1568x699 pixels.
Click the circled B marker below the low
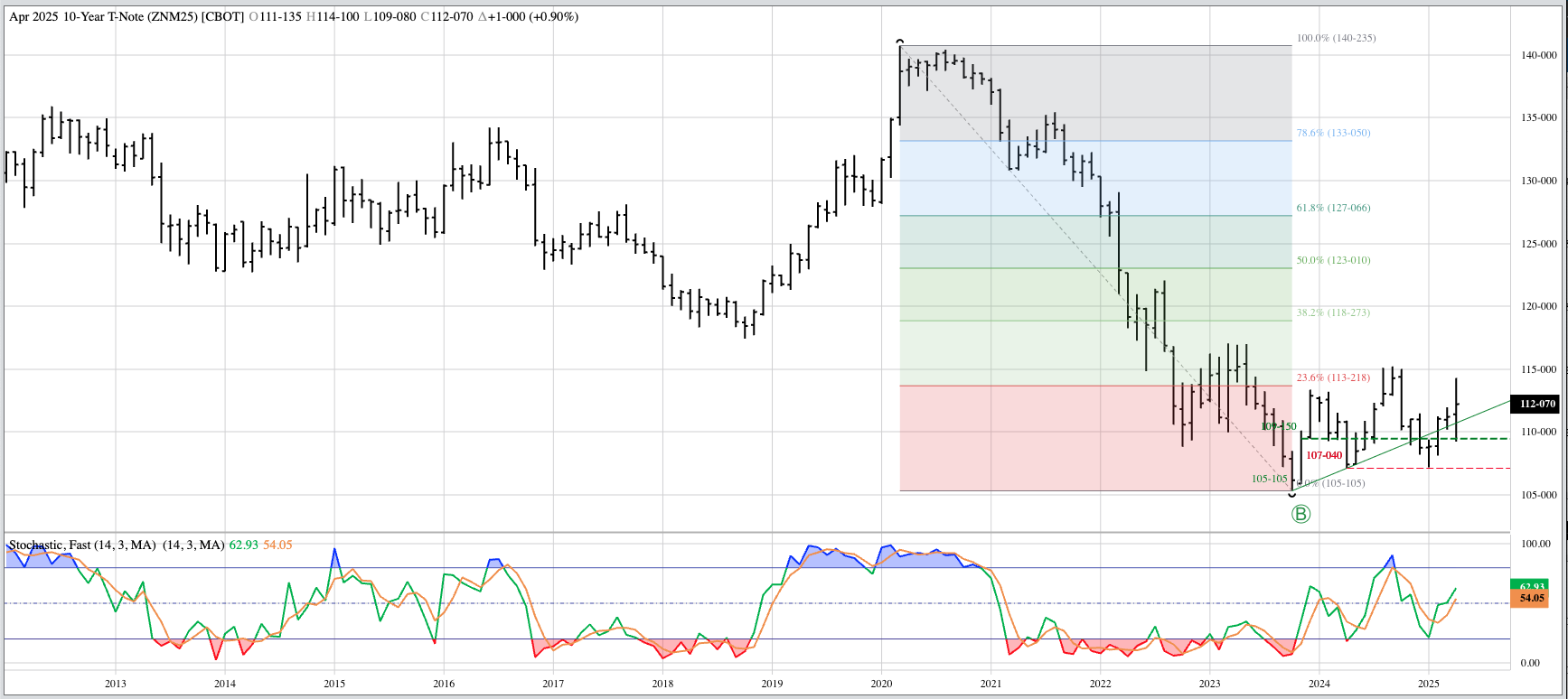click(1300, 514)
